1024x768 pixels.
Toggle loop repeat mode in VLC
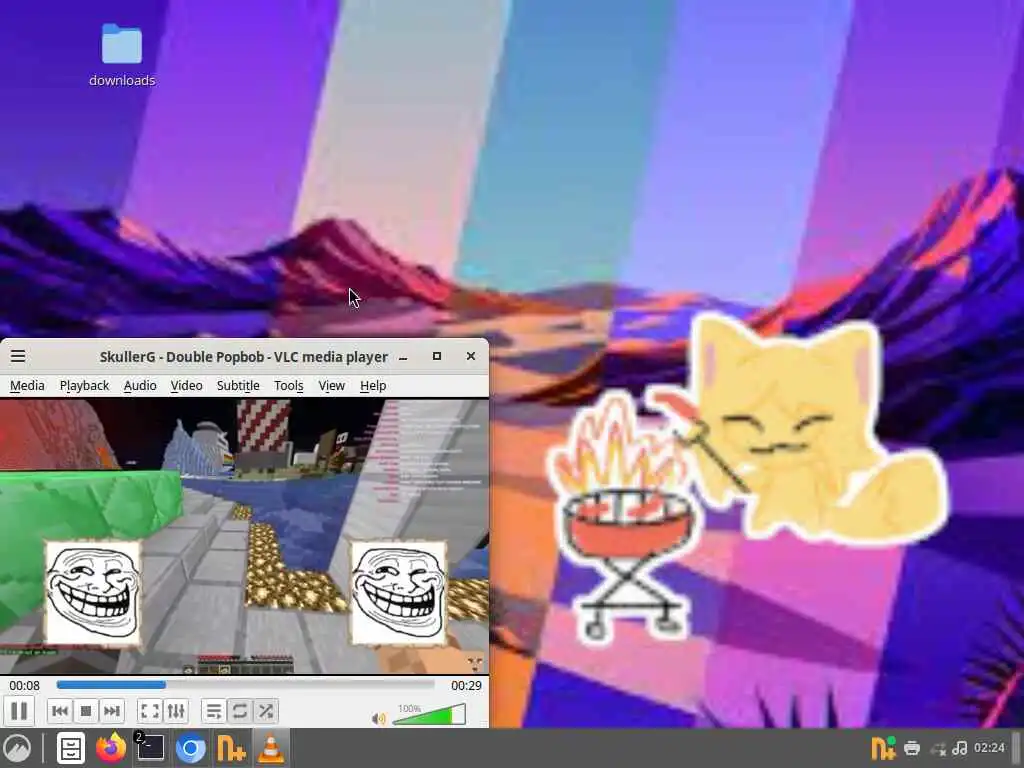240,711
